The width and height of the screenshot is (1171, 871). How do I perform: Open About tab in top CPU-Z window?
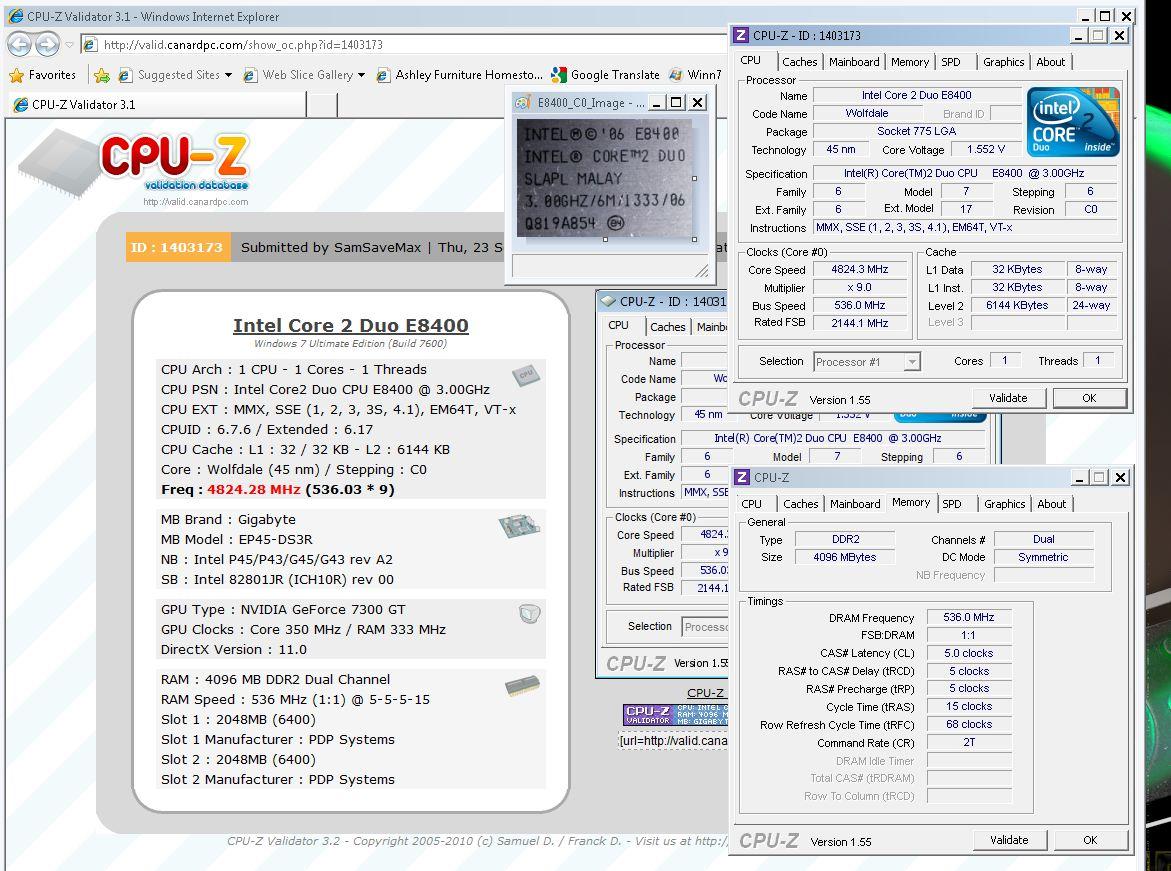point(1051,62)
